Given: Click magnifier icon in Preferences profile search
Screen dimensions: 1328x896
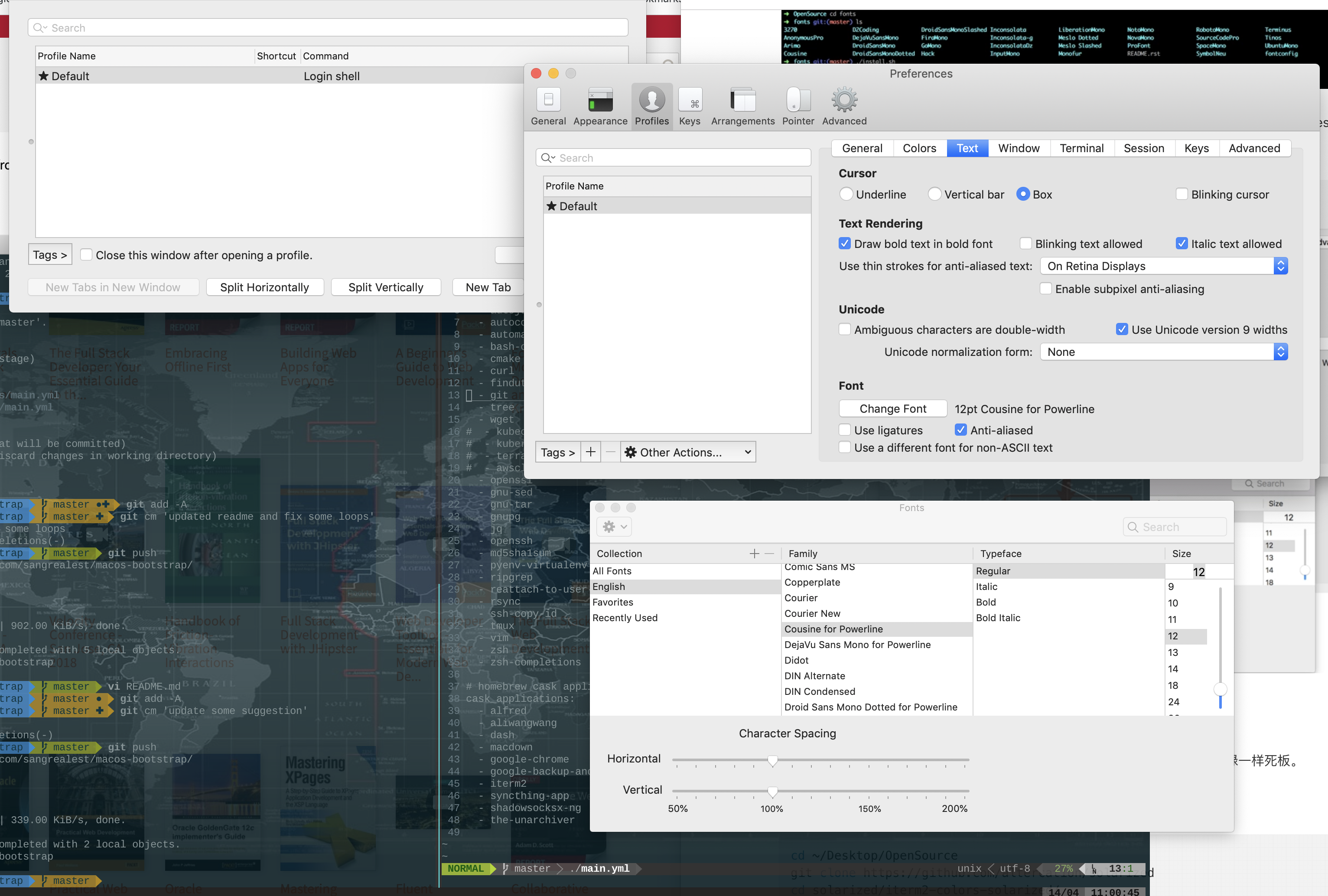Looking at the screenshot, I should tap(547, 158).
